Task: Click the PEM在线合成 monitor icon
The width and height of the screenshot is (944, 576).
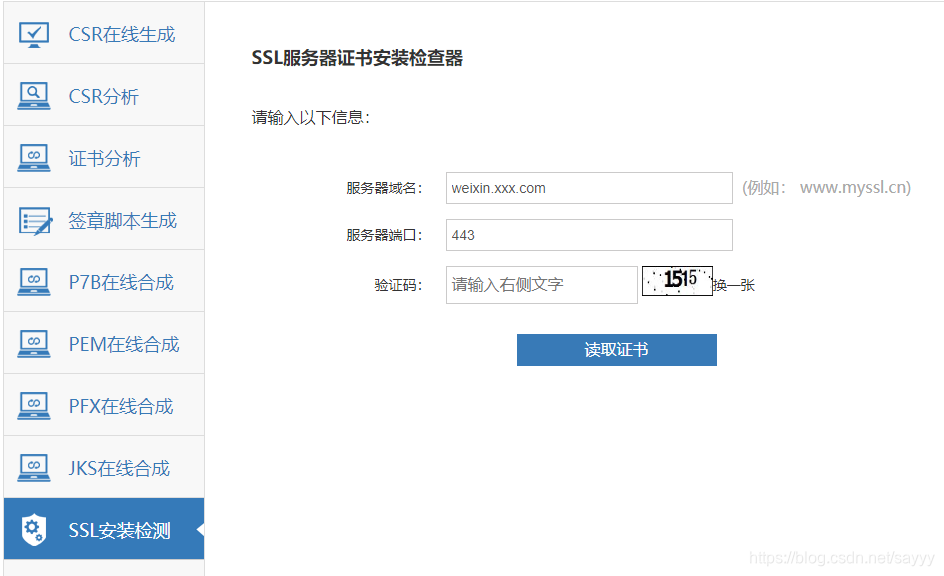Action: 33,343
